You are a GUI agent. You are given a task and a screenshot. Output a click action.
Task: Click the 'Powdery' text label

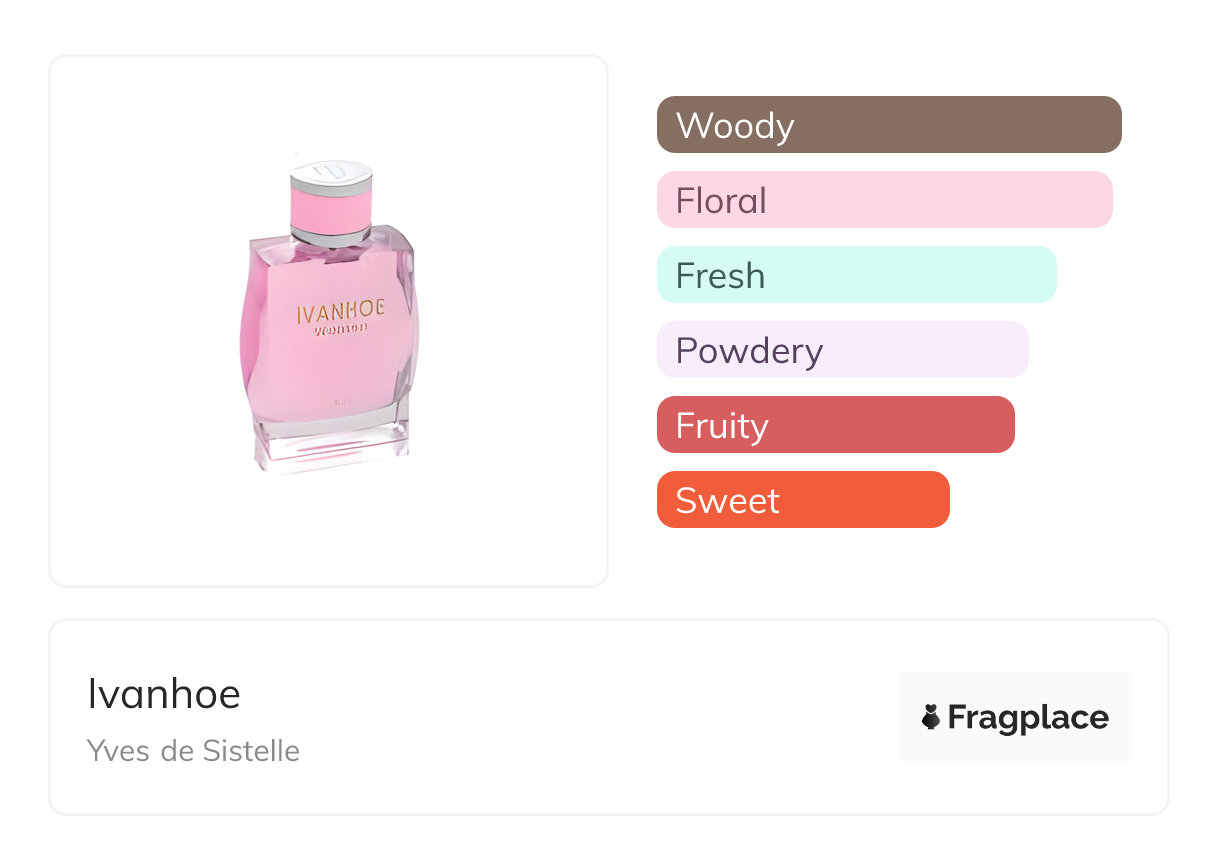pyautogui.click(x=749, y=351)
